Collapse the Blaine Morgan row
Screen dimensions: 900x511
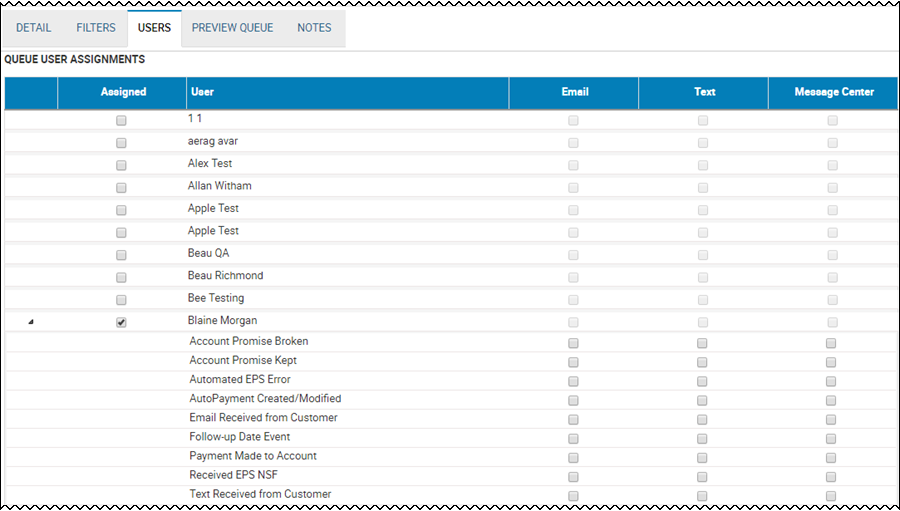click(x=31, y=322)
